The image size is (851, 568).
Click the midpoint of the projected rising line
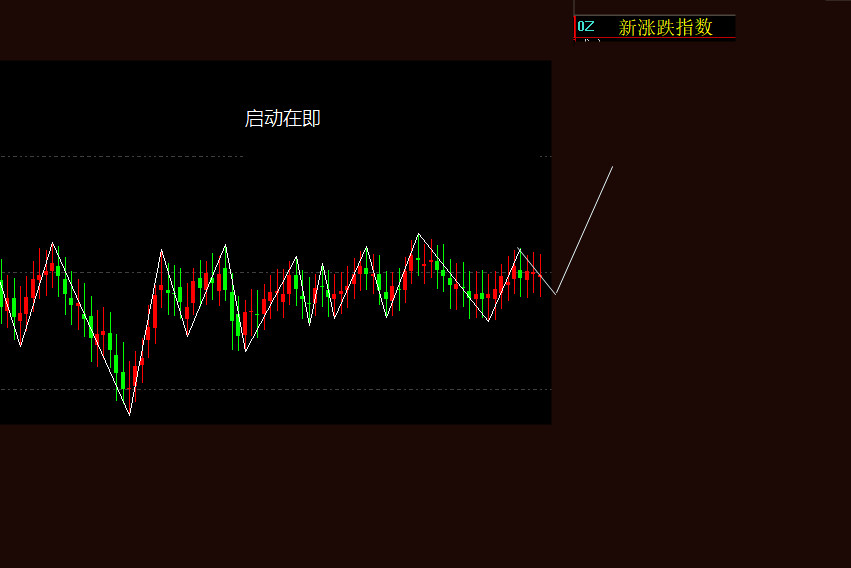(x=585, y=230)
